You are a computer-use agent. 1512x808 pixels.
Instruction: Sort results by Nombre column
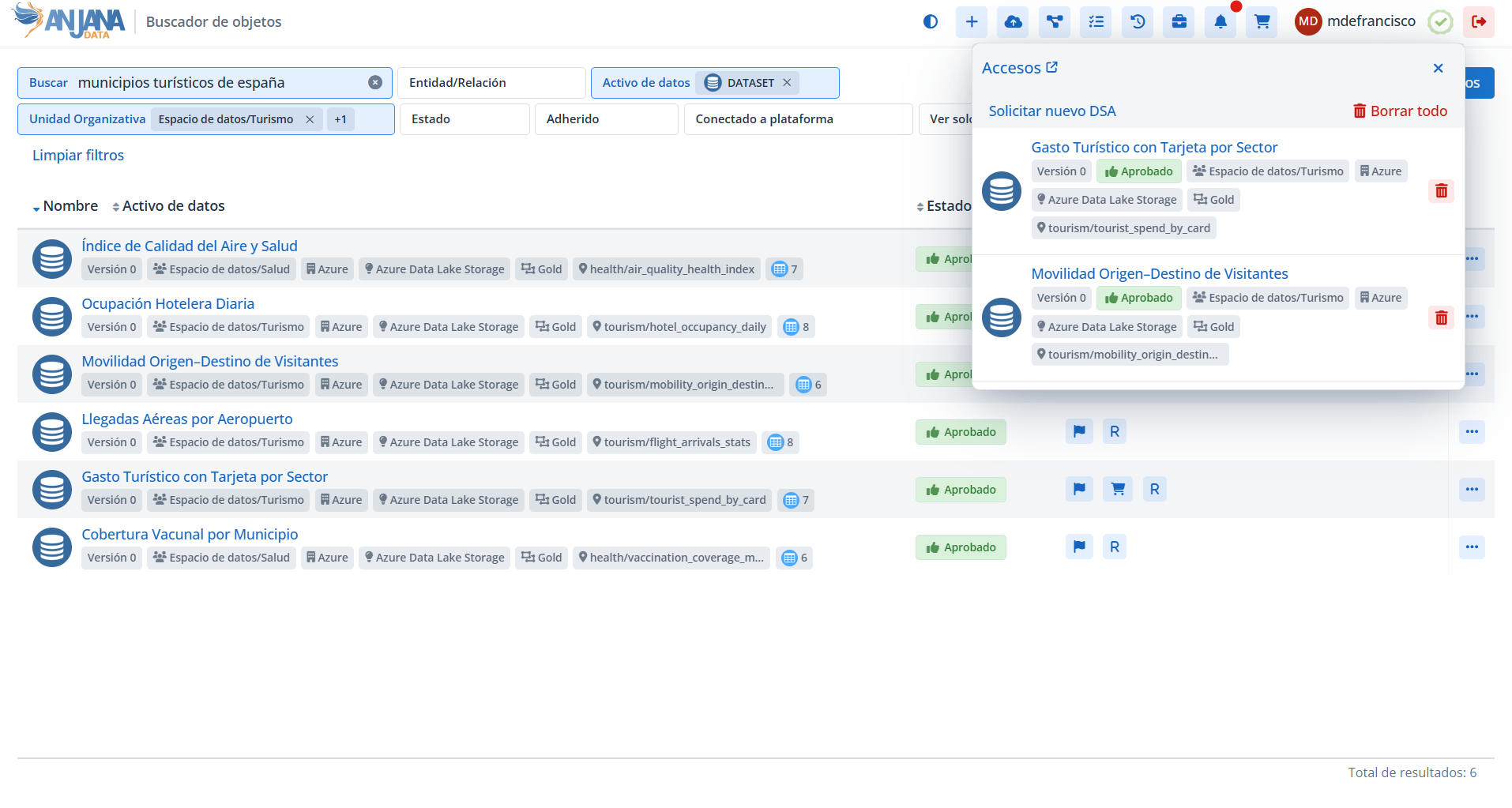click(70, 206)
